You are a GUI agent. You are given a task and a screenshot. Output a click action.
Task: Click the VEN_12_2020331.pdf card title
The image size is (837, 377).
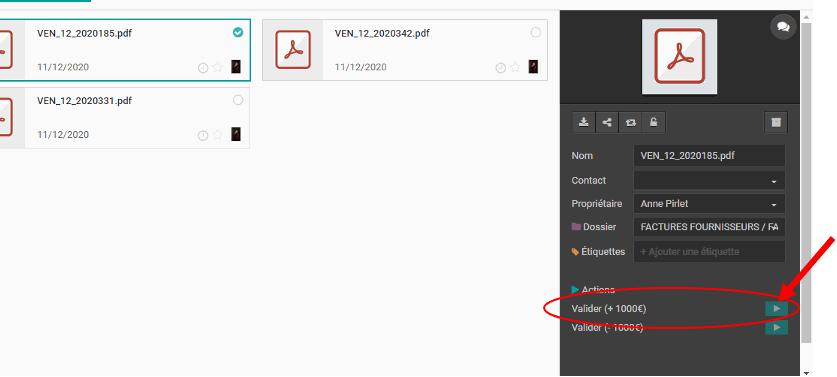point(84,101)
